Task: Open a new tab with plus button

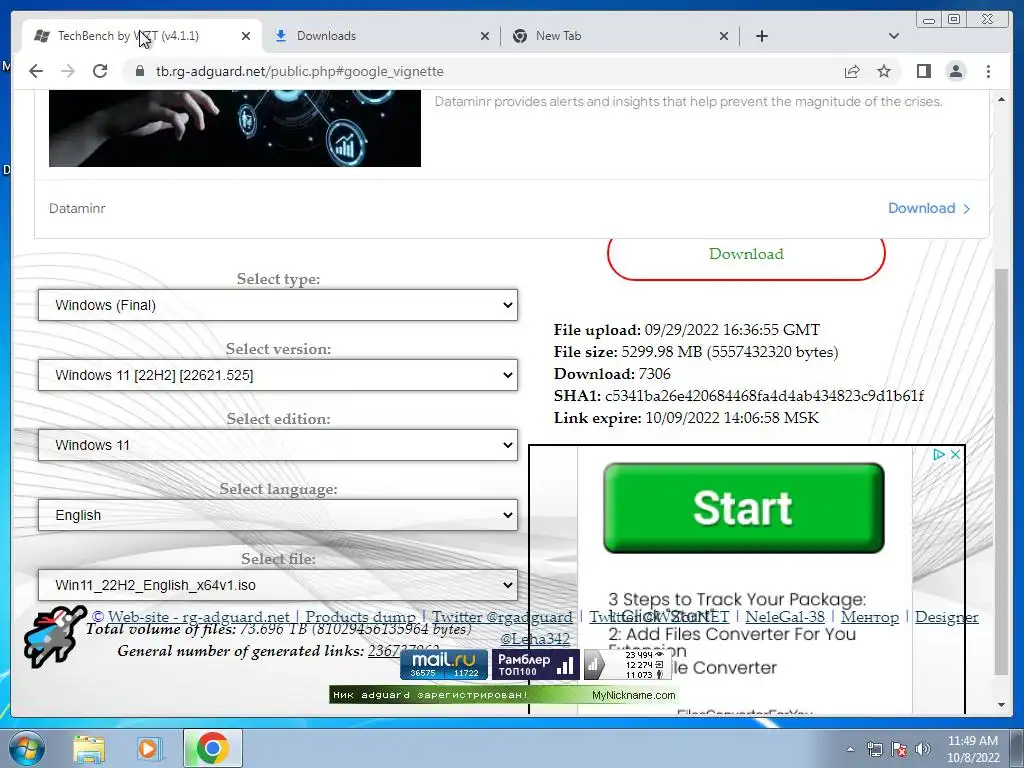Action: (761, 36)
